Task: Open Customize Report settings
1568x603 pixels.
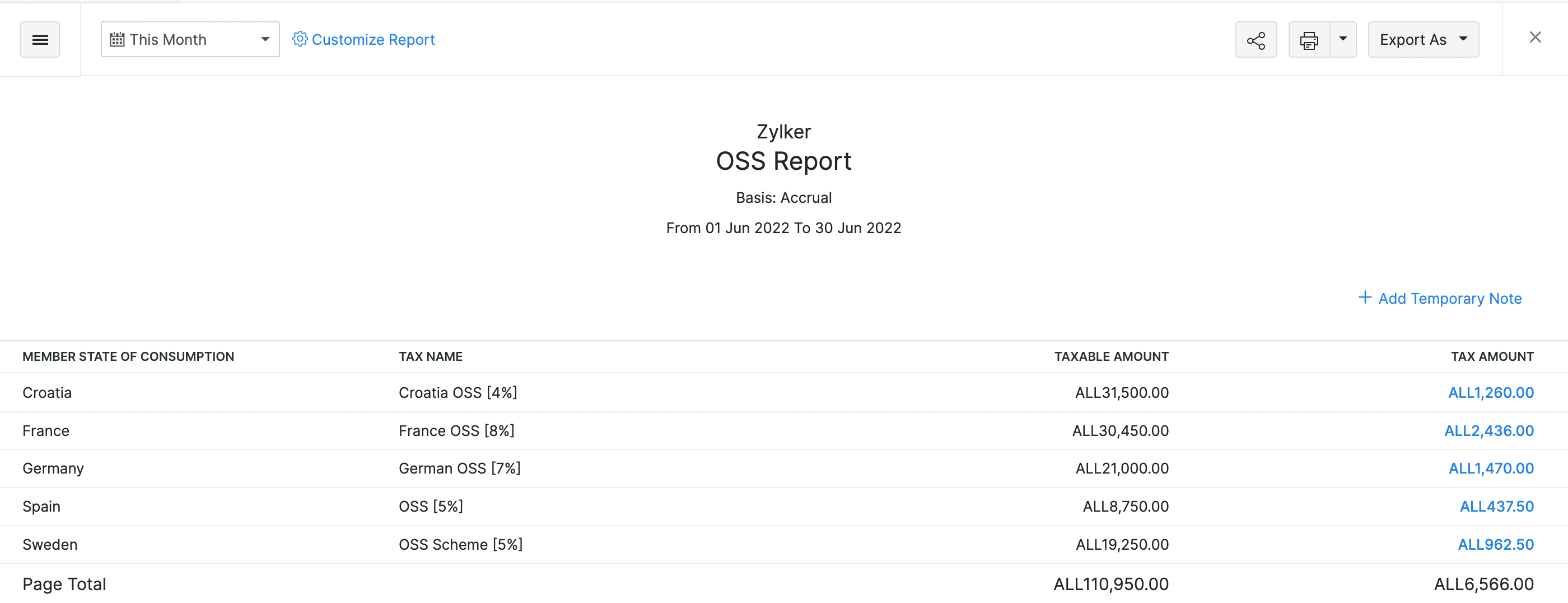Action: (372, 40)
